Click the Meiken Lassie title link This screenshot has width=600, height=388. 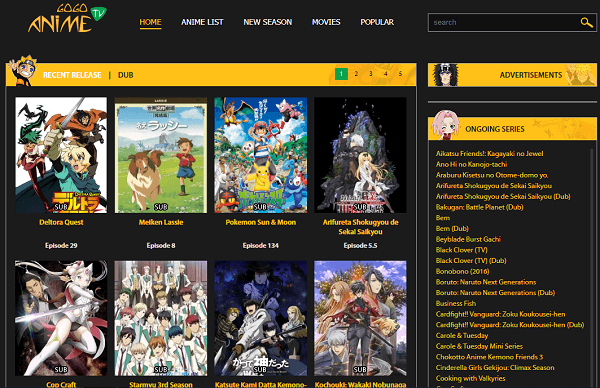(x=161, y=222)
